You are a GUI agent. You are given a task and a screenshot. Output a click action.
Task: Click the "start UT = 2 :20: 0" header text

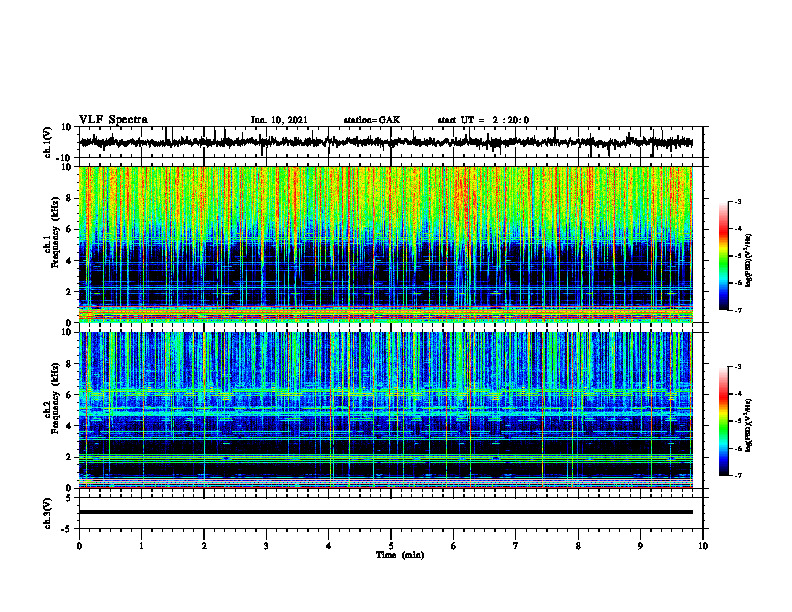(x=483, y=120)
